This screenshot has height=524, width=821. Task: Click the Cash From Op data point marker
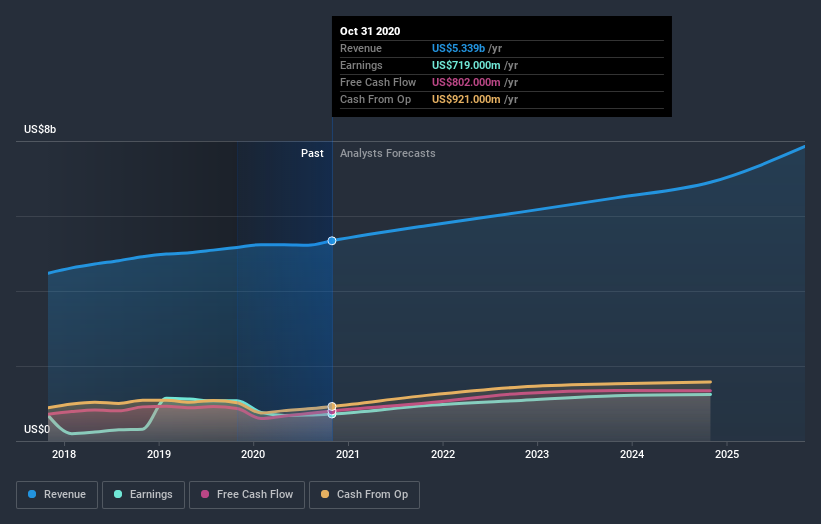(x=332, y=406)
